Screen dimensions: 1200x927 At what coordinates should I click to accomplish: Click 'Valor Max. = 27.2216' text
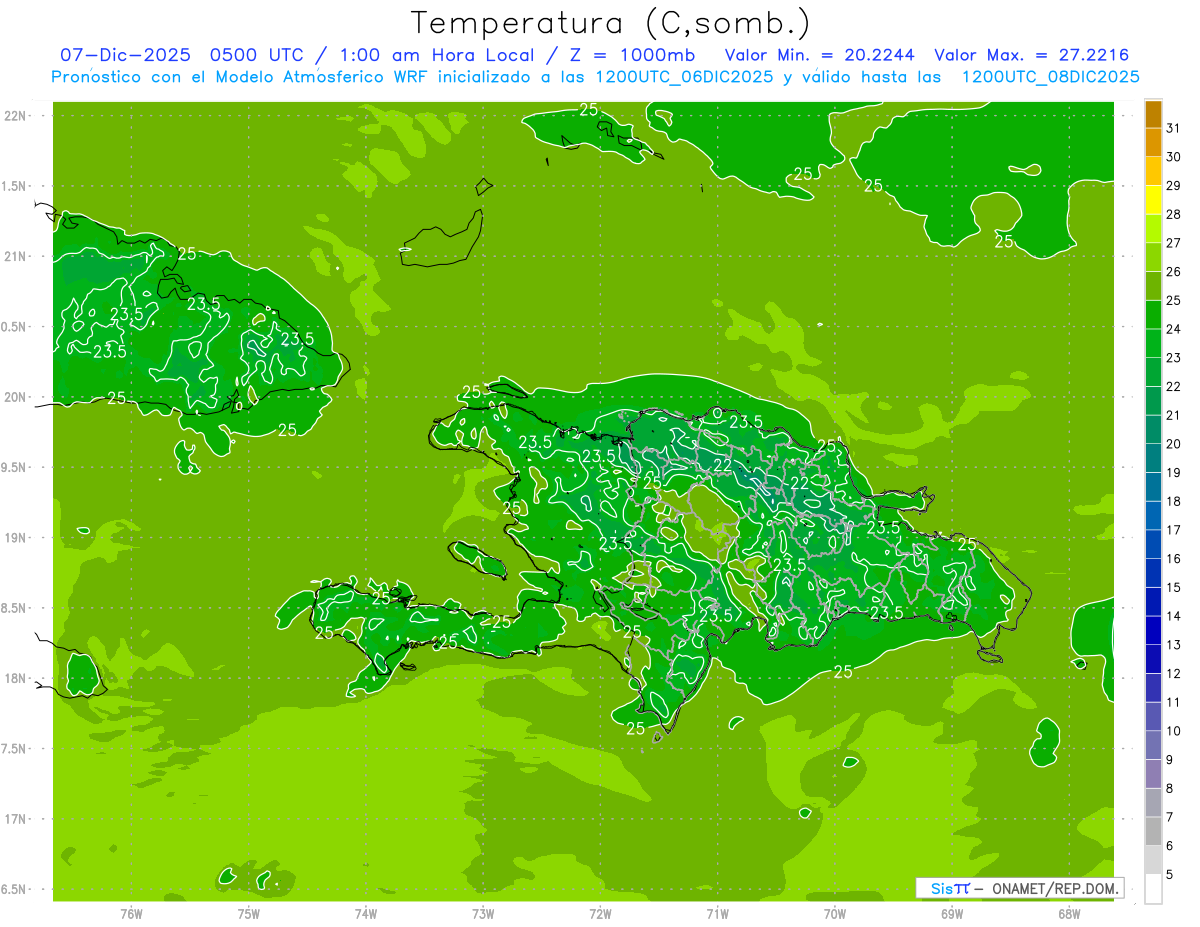pyautogui.click(x=1032, y=54)
